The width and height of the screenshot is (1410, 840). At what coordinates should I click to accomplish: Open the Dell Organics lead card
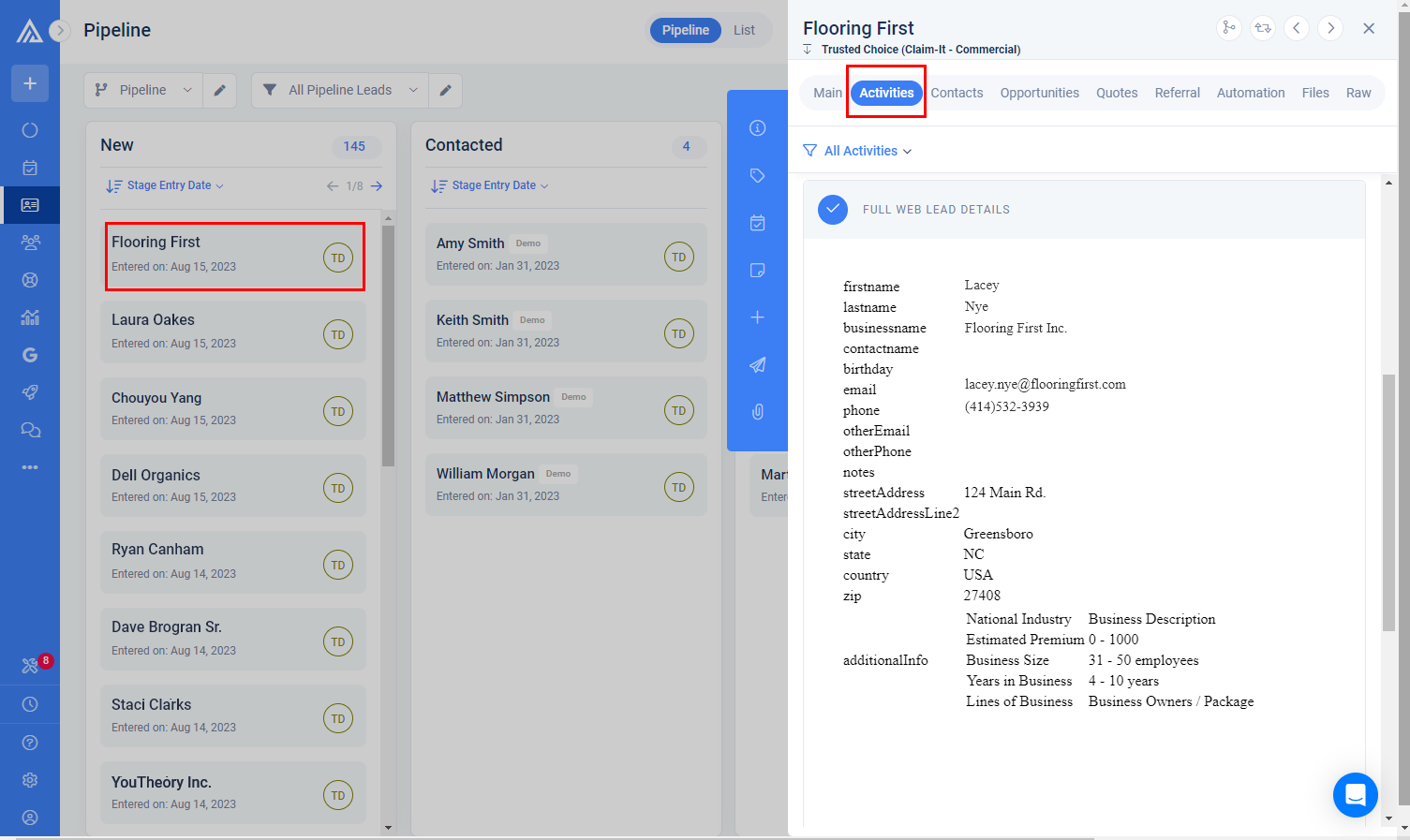(233, 486)
